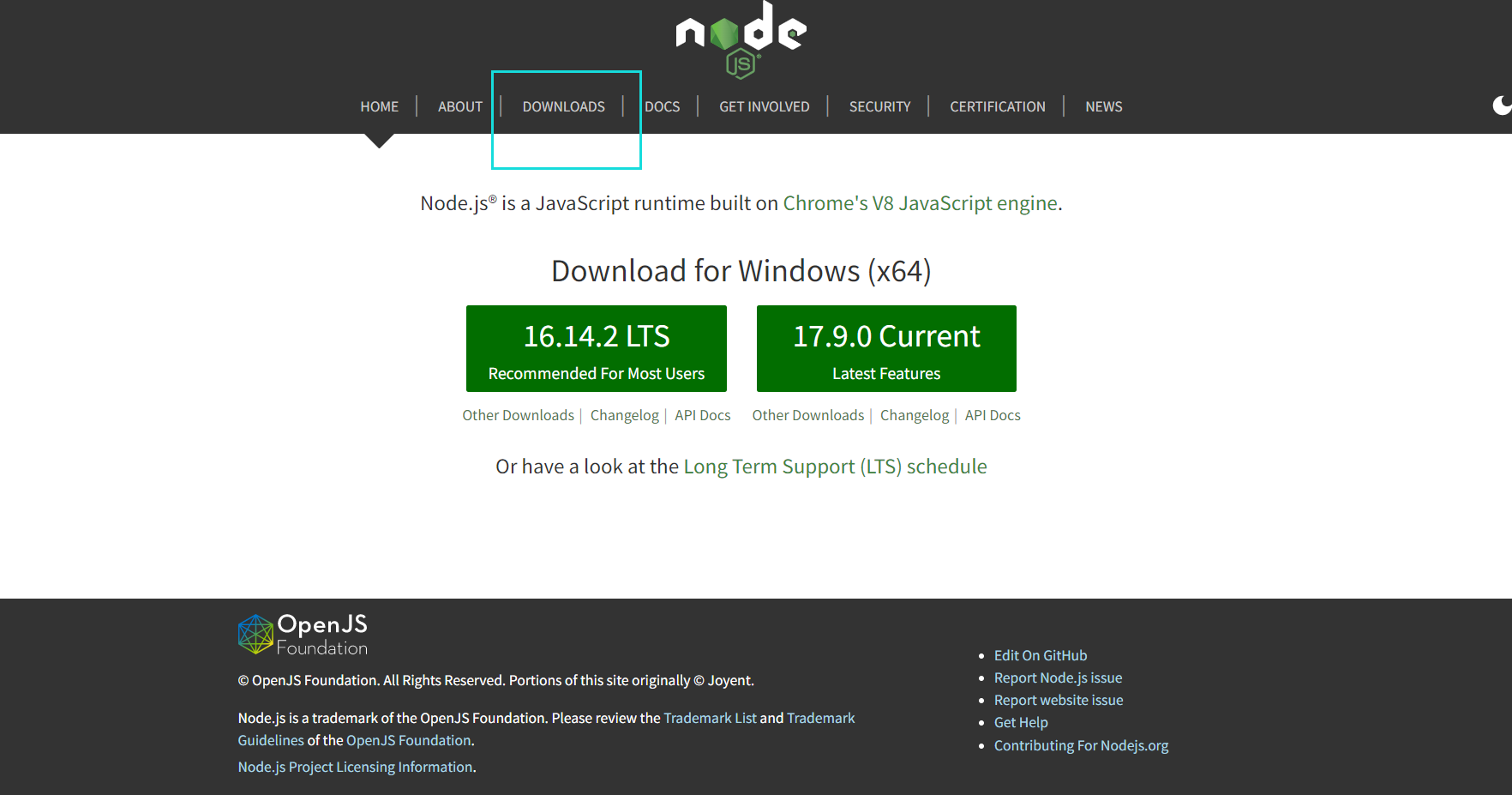Viewport: 1512px width, 795px height.
Task: Click Report Node.js issue link
Action: coord(1058,678)
